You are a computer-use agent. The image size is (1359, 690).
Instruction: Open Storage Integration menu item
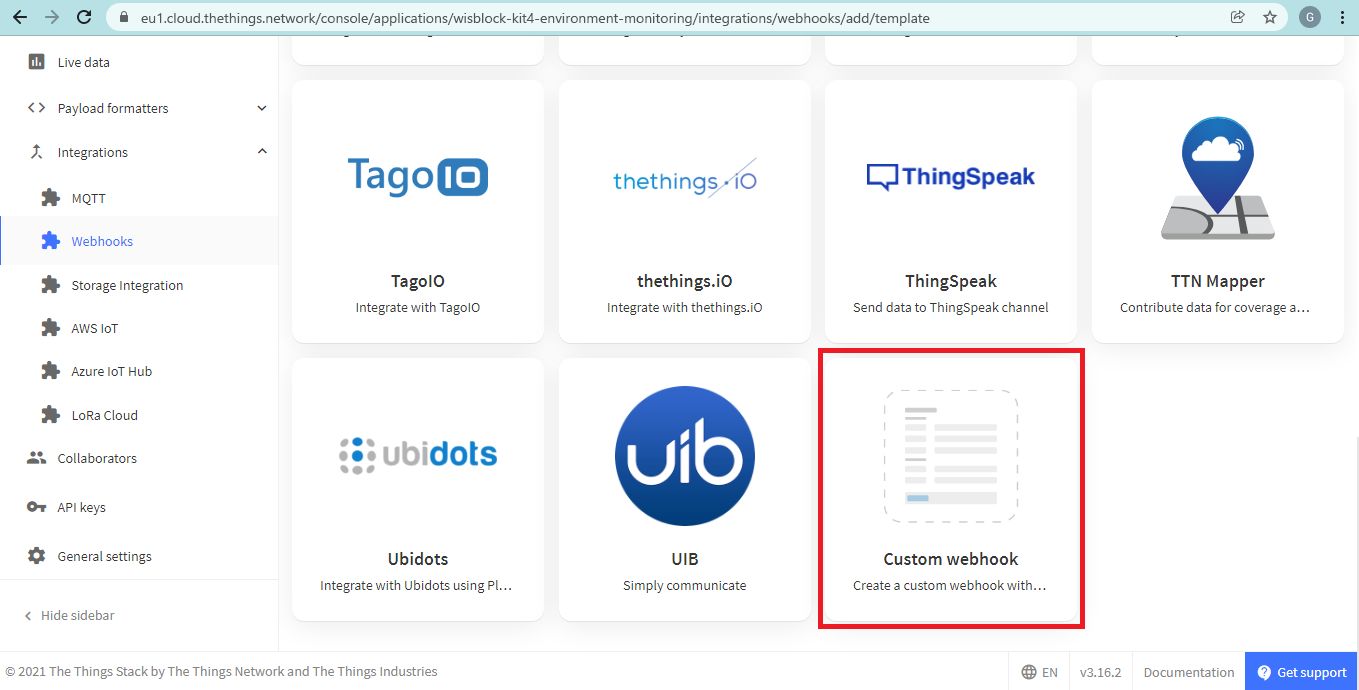(x=127, y=285)
